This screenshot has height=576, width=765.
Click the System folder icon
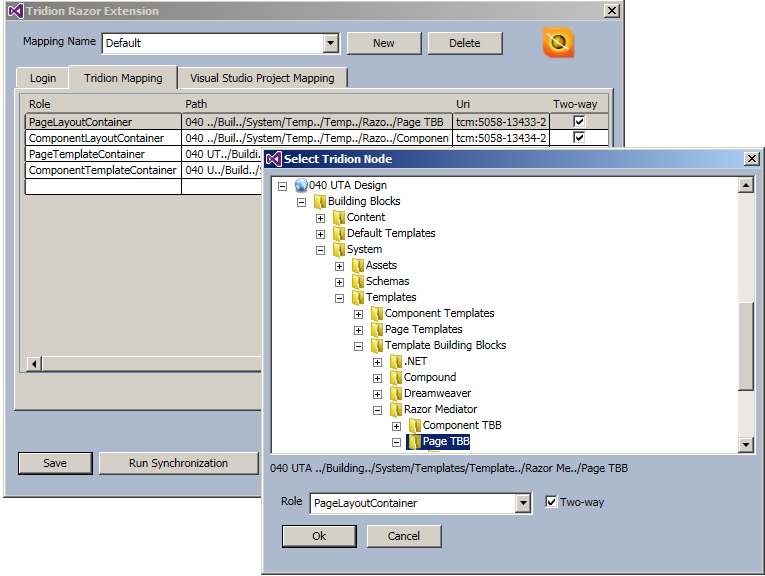click(339, 250)
